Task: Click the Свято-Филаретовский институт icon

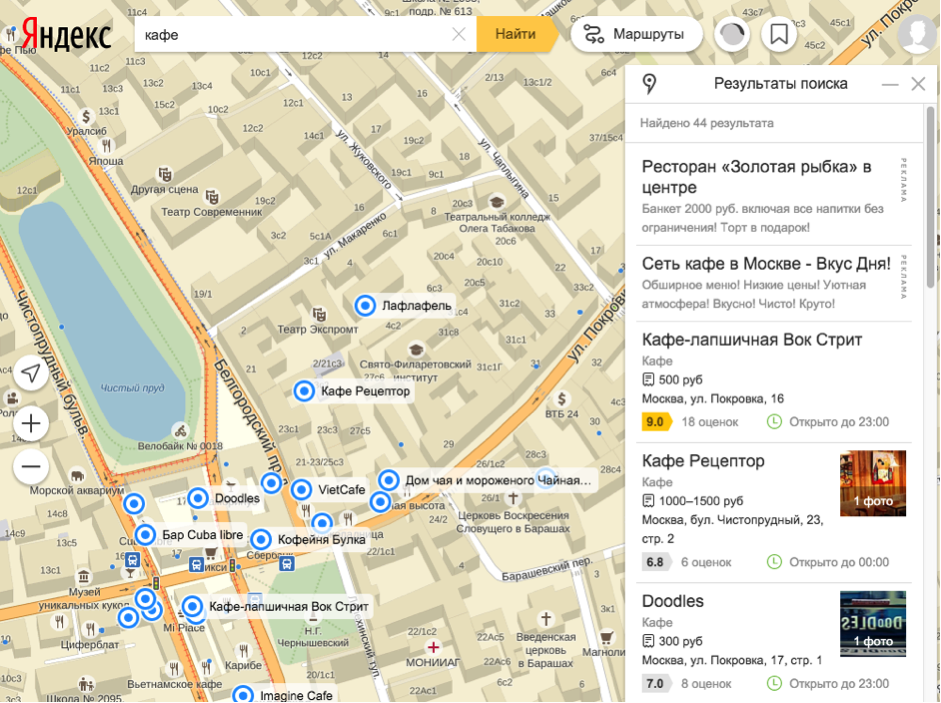Action: pyautogui.click(x=416, y=349)
